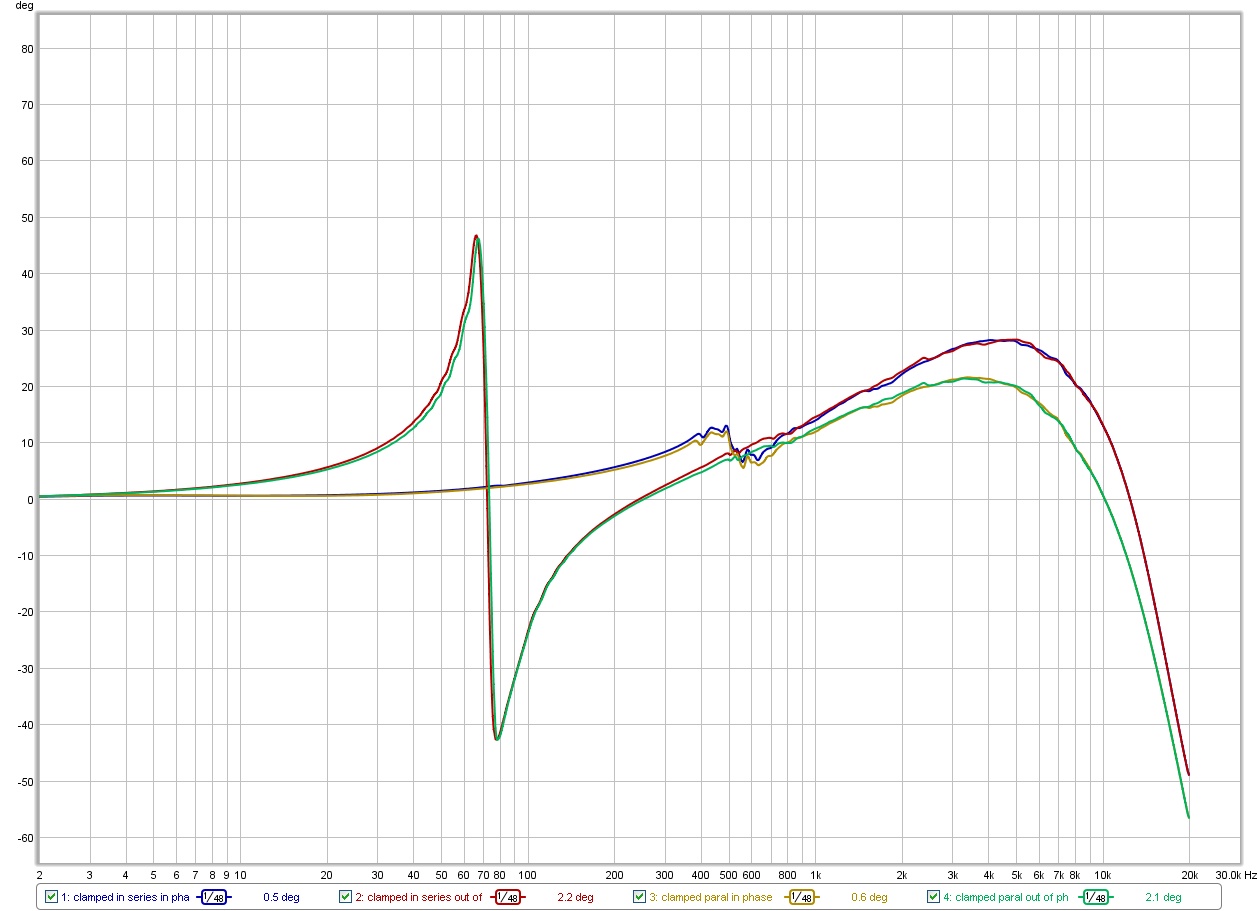
Task: Select legend label '1: clamped in series in pha'
Action: [125, 897]
